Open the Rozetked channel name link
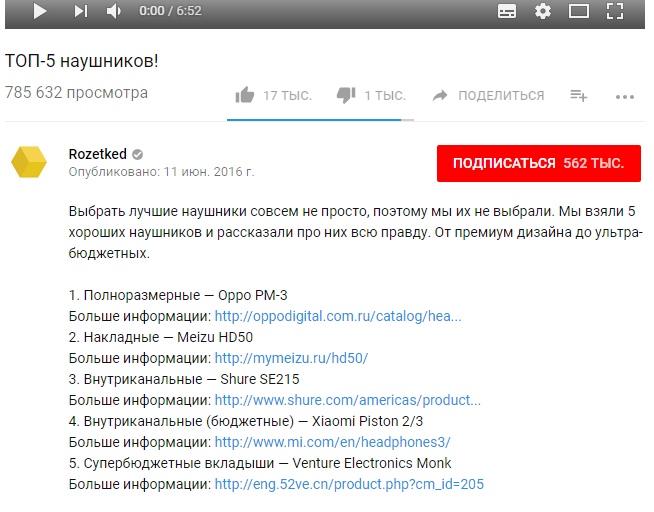Viewport: 654px width, 512px height. pyautogui.click(x=98, y=154)
